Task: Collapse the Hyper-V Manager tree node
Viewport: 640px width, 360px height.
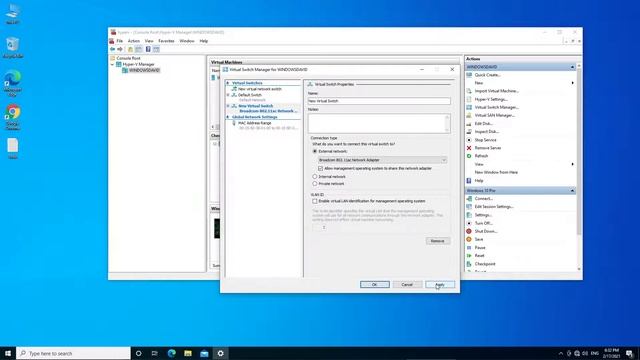Action: coord(113,64)
